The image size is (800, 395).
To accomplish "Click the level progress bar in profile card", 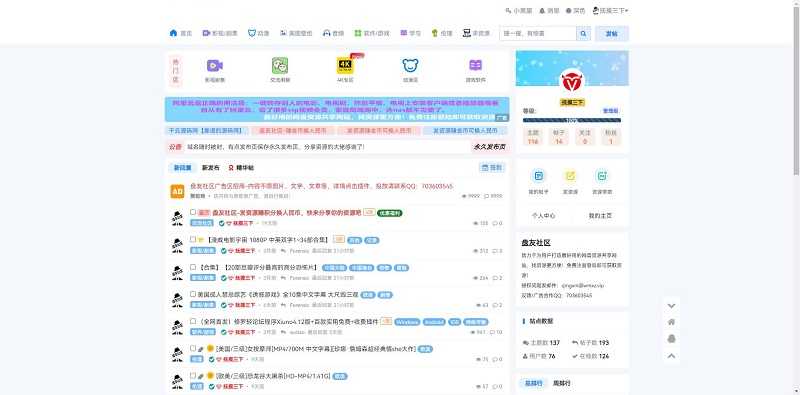I will [x=572, y=120].
